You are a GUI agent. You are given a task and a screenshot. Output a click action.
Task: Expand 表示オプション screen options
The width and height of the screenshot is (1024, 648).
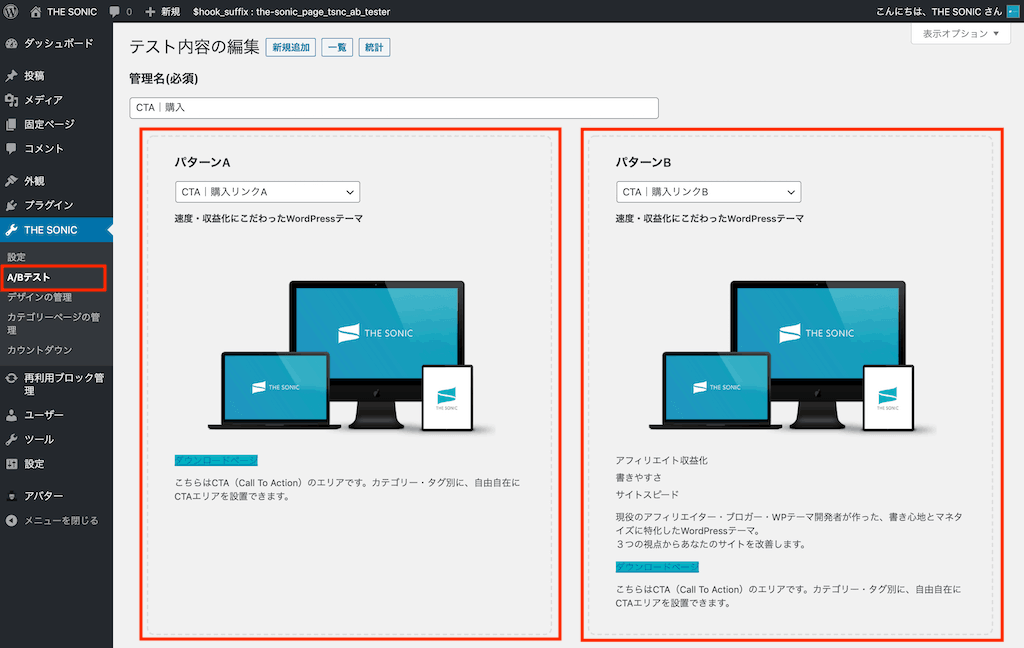[x=961, y=33]
